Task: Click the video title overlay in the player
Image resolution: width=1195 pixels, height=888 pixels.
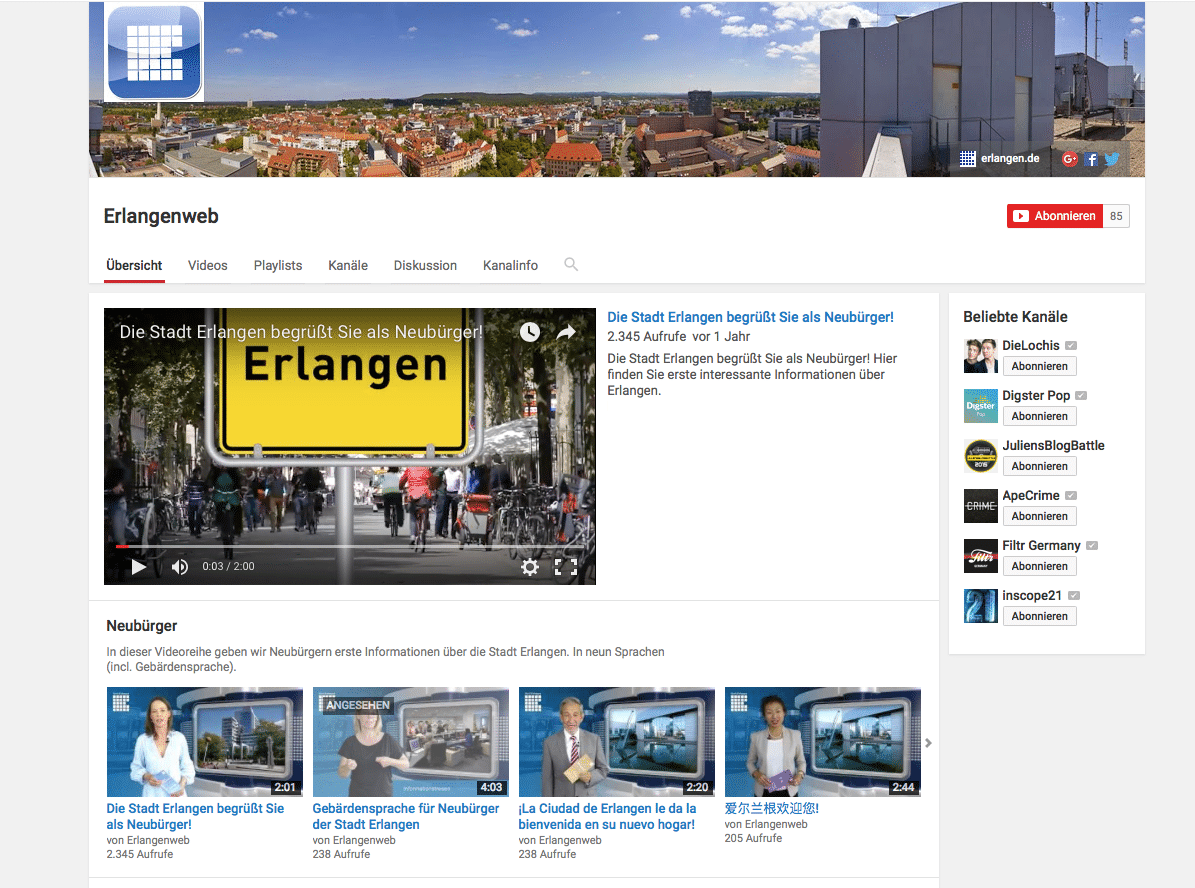Action: pyautogui.click(x=301, y=332)
